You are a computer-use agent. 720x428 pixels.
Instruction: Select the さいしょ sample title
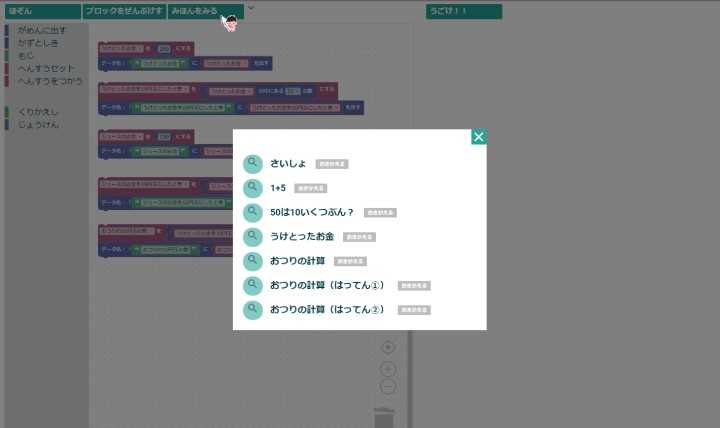tap(286, 163)
